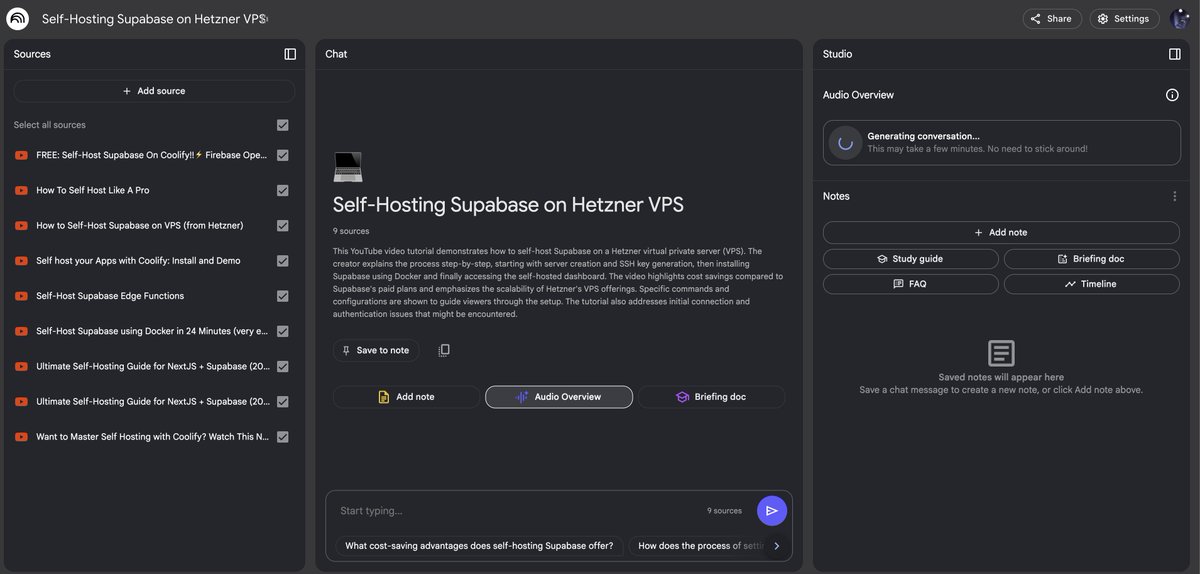
Task: Open Share dialog
Action: tap(1051, 19)
